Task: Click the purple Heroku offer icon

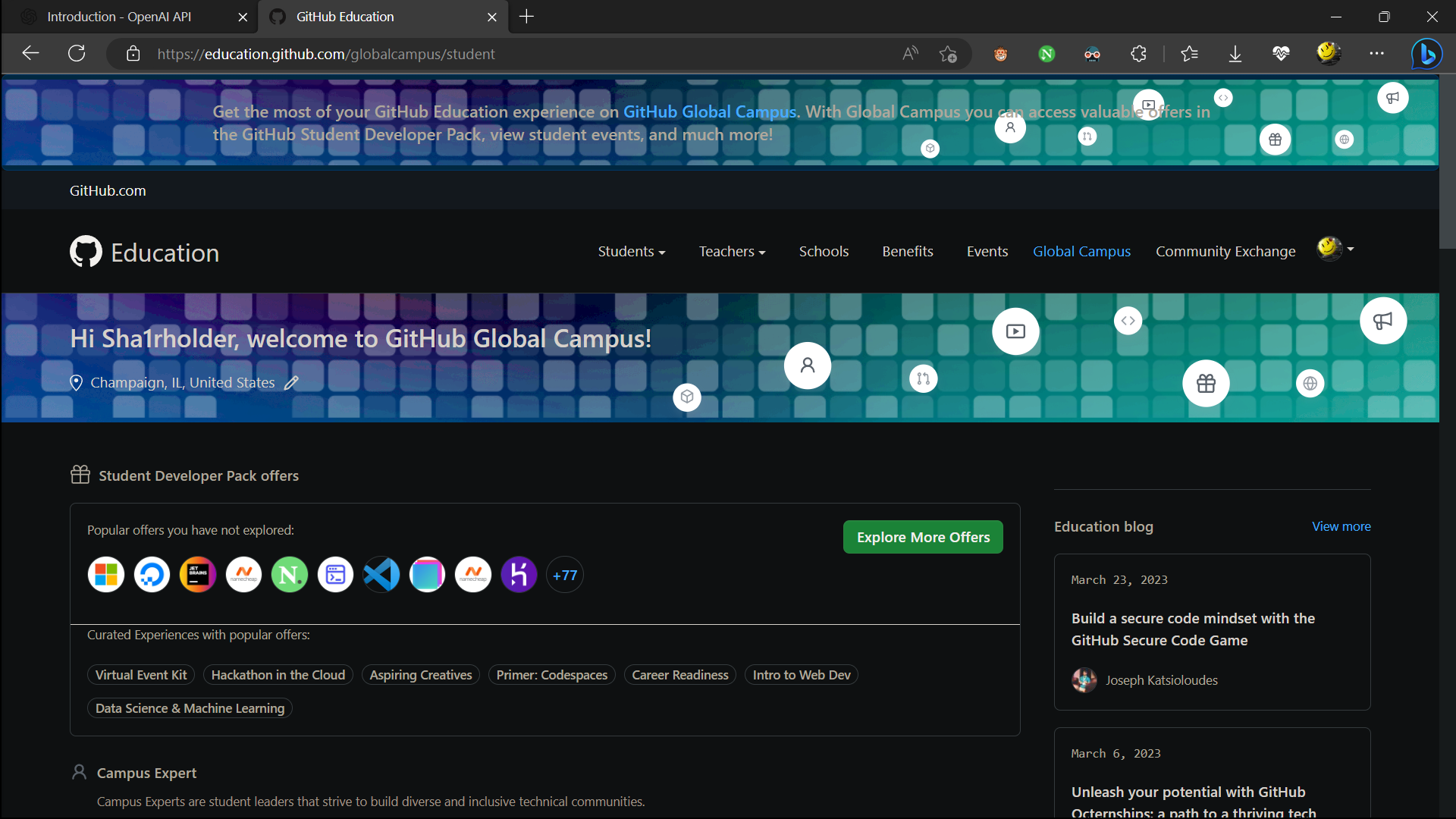Action: coord(519,575)
